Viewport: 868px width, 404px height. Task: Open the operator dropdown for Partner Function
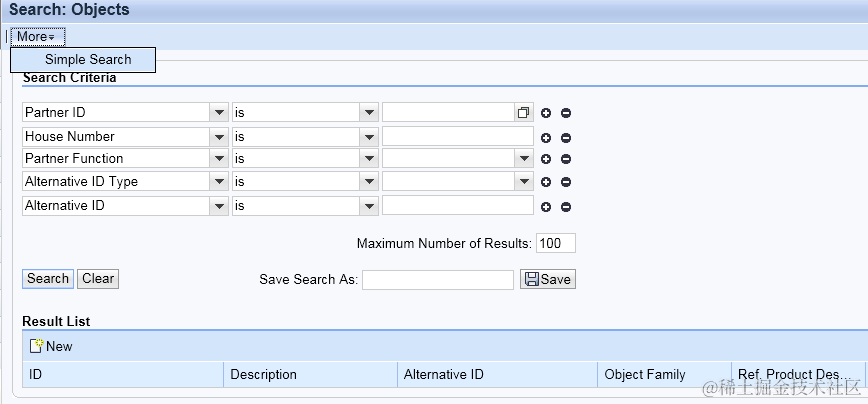coord(369,159)
